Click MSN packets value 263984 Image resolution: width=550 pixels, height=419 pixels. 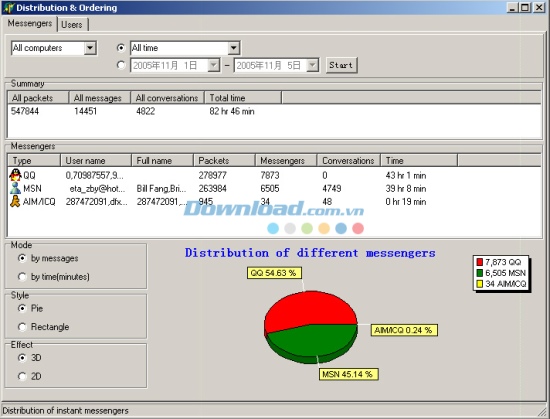pyautogui.click(x=213, y=188)
